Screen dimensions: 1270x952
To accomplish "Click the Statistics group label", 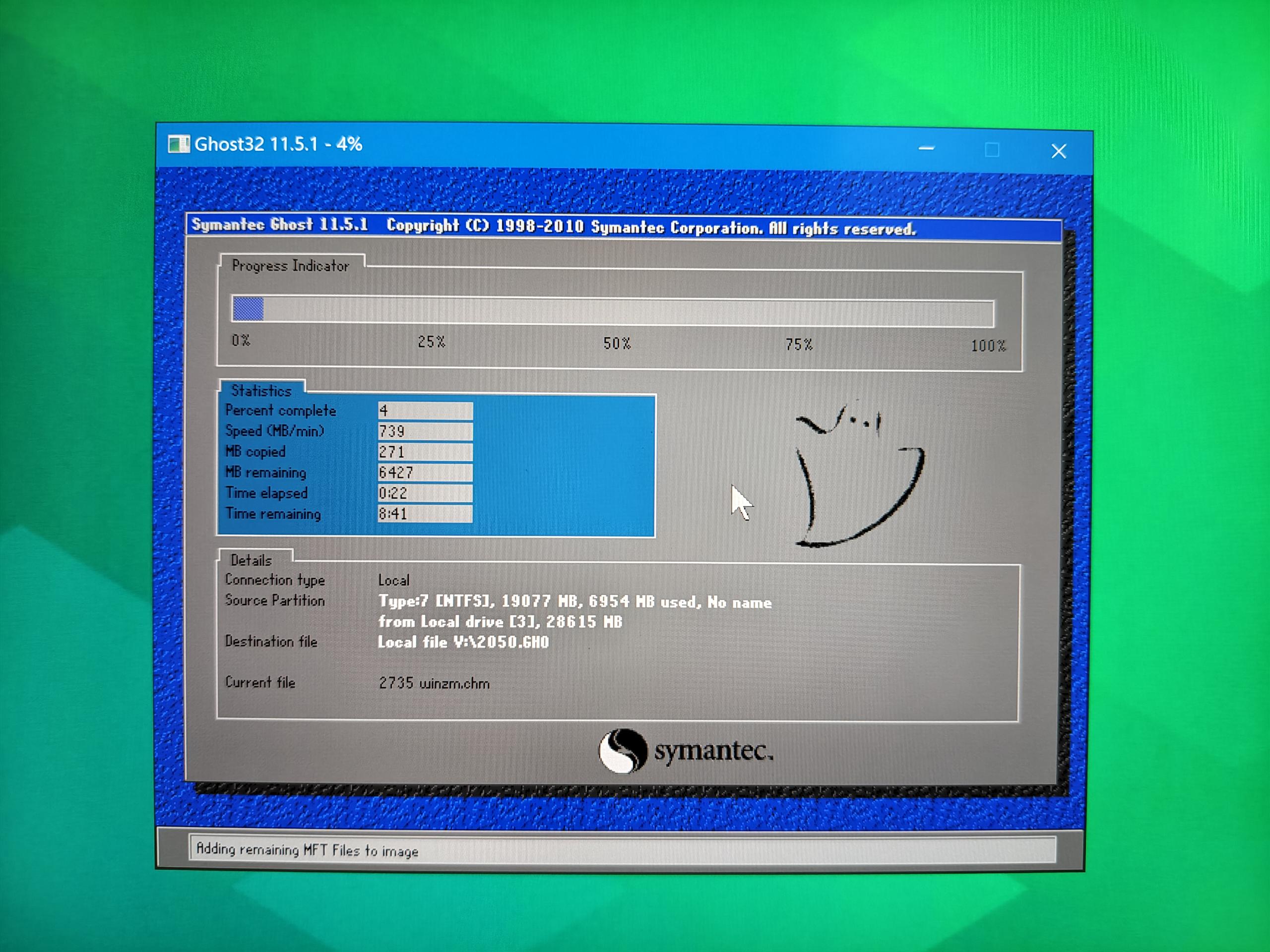I will [x=261, y=391].
